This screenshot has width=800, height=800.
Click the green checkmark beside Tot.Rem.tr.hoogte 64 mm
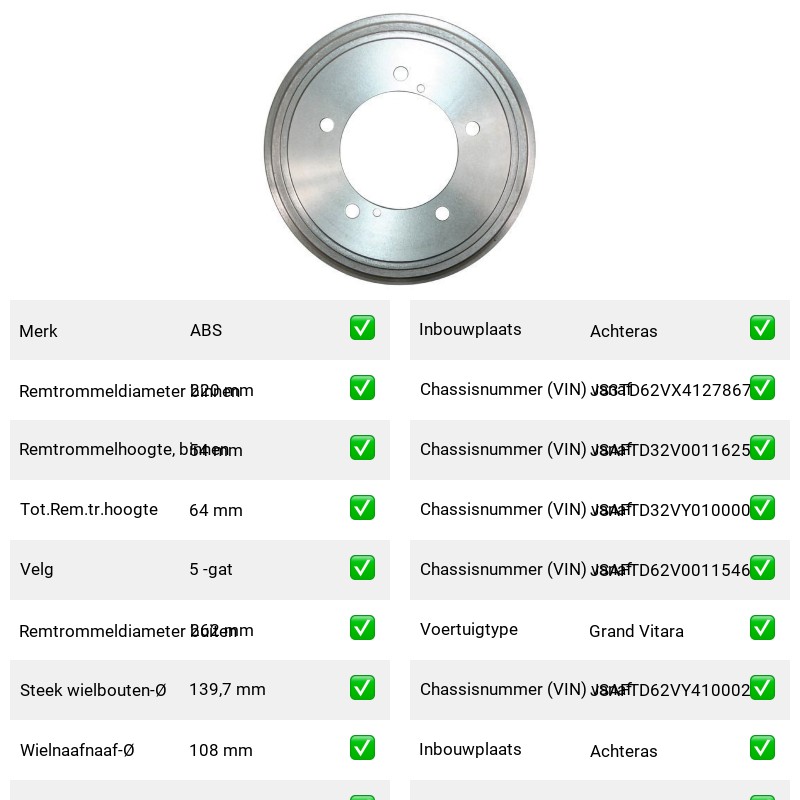point(362,508)
